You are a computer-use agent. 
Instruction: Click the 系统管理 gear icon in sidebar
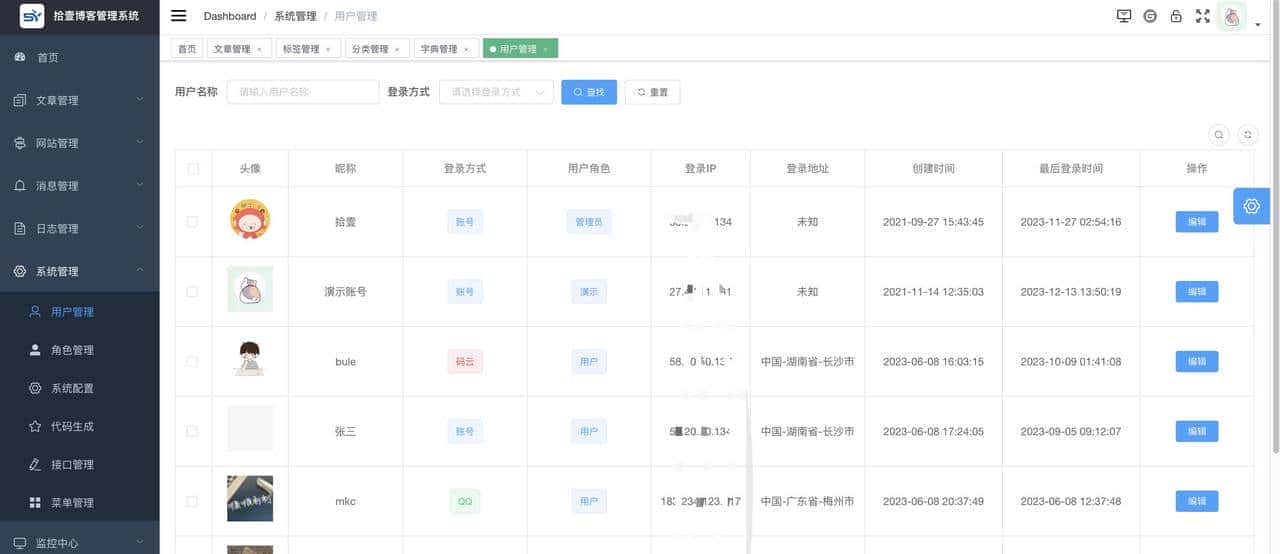20,271
